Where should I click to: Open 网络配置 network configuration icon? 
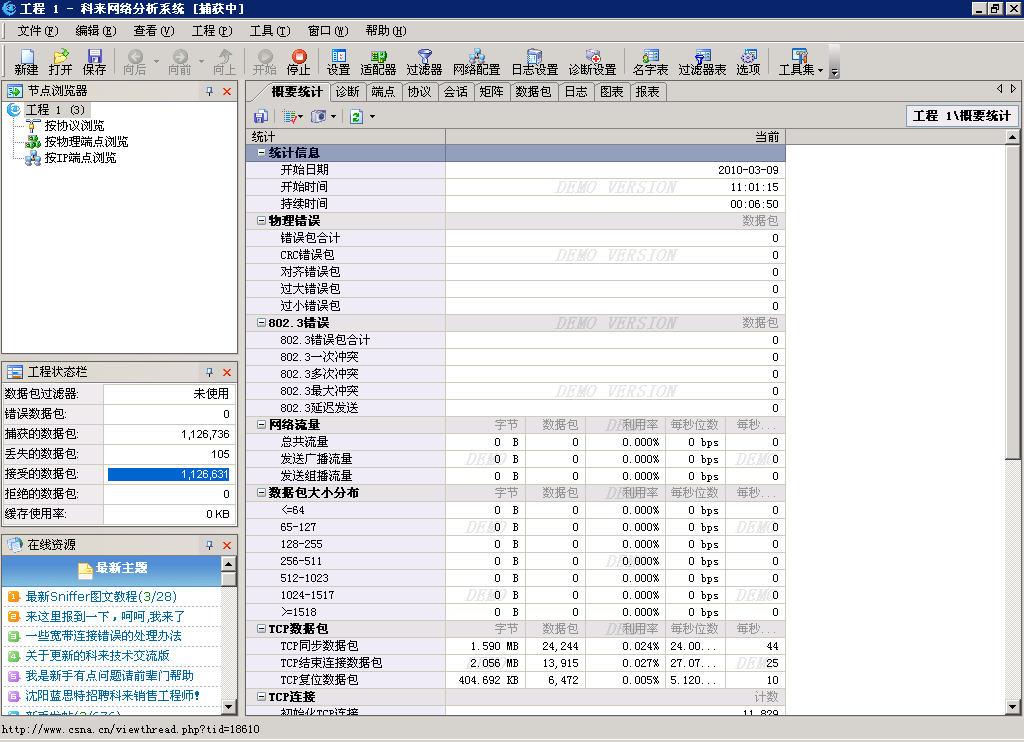point(475,60)
